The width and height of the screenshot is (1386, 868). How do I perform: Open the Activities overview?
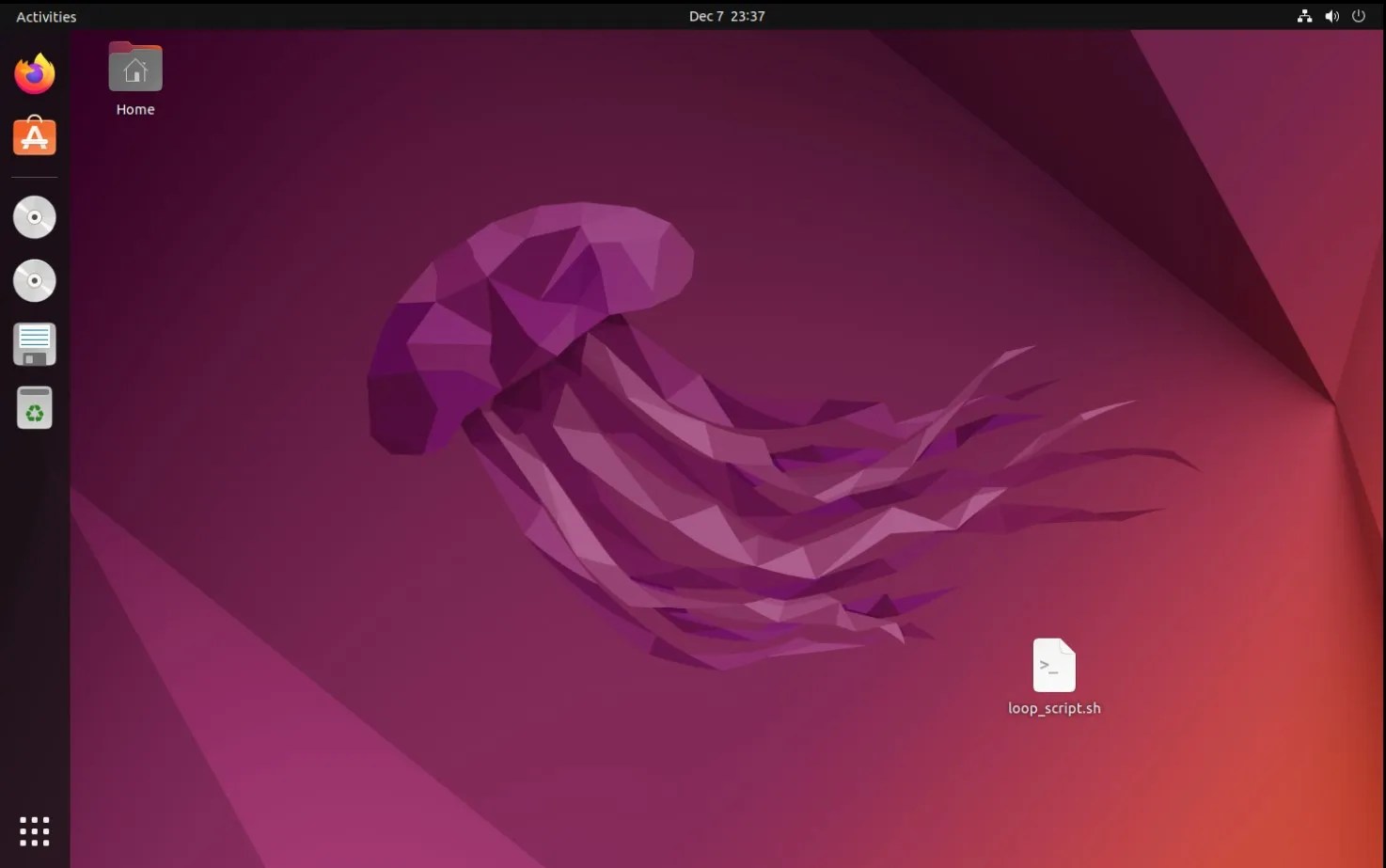point(46,16)
